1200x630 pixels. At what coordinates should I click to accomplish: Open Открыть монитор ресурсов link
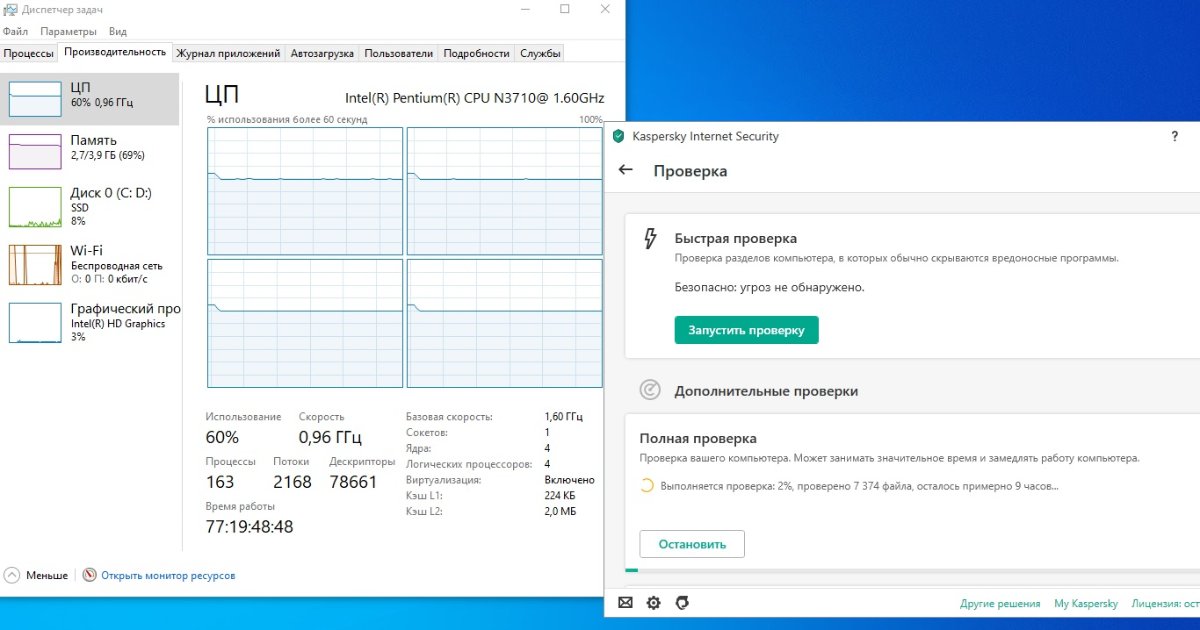[168, 576]
